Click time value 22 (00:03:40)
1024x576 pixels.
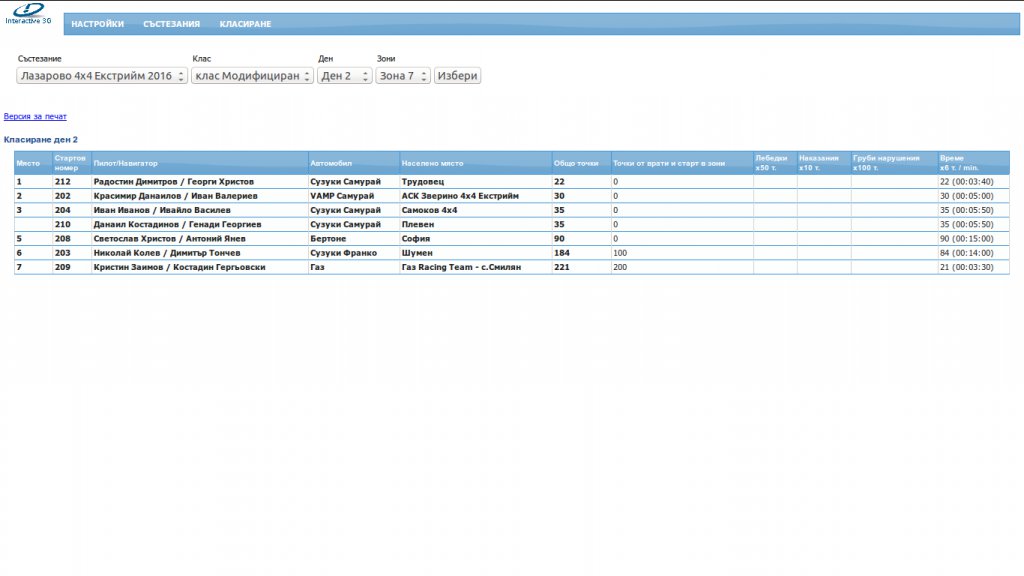click(x=967, y=182)
